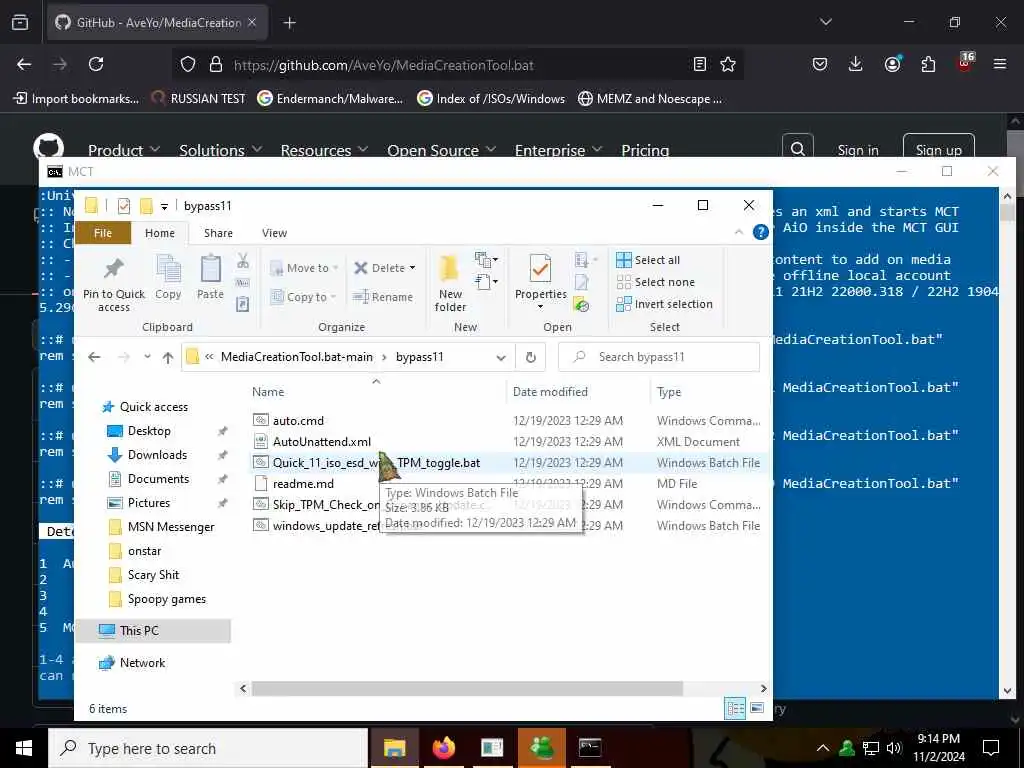Click MediaCreationTool.bat-main in address path
1024x768 pixels.
(296, 357)
